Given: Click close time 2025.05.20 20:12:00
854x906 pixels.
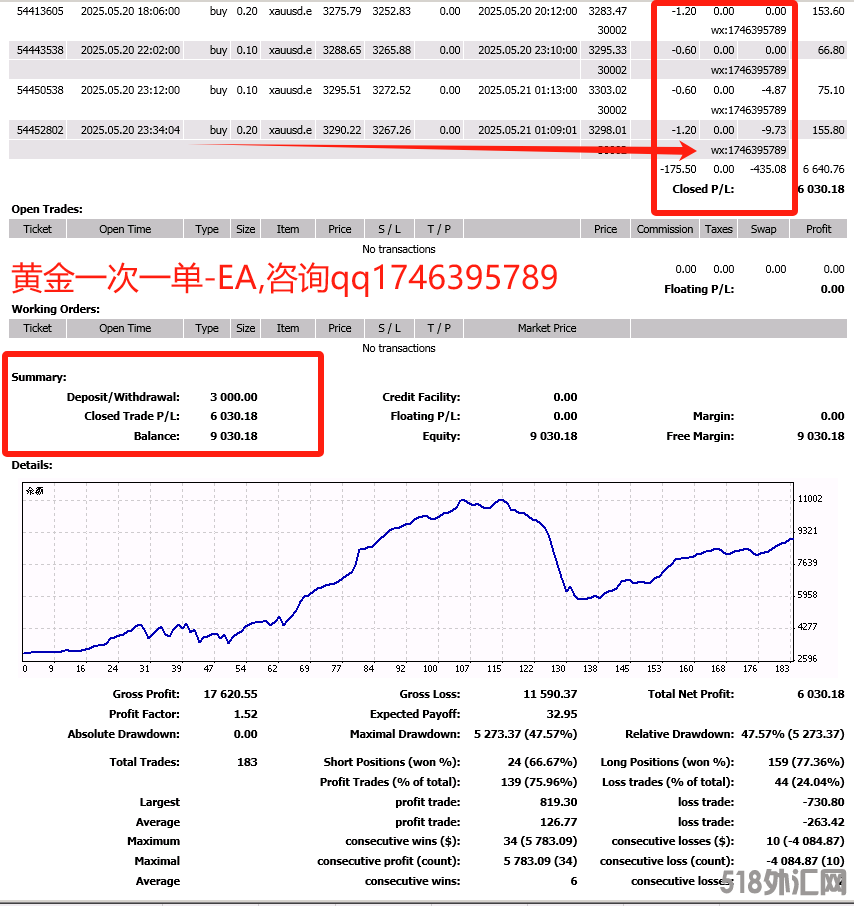Looking at the screenshot, I should 528,11.
